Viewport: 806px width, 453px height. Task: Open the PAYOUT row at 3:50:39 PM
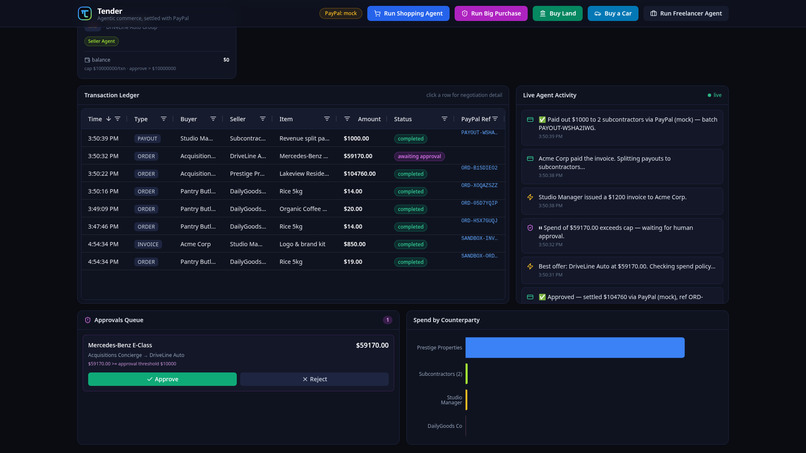[293, 138]
